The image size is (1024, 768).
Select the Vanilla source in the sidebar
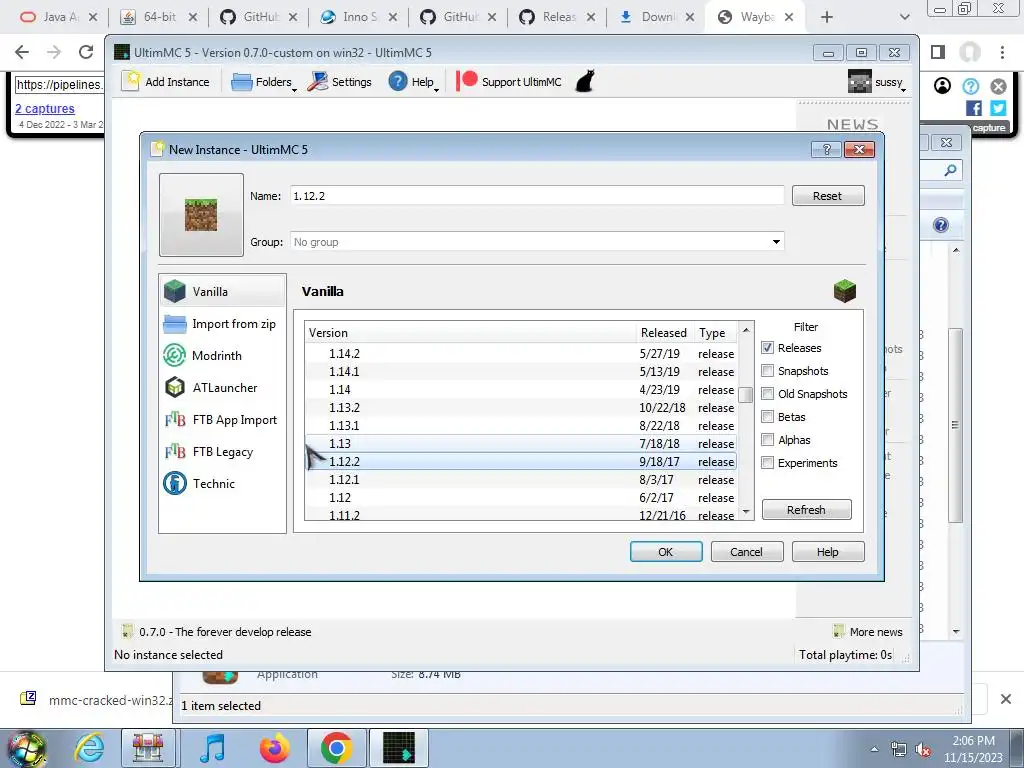222,291
